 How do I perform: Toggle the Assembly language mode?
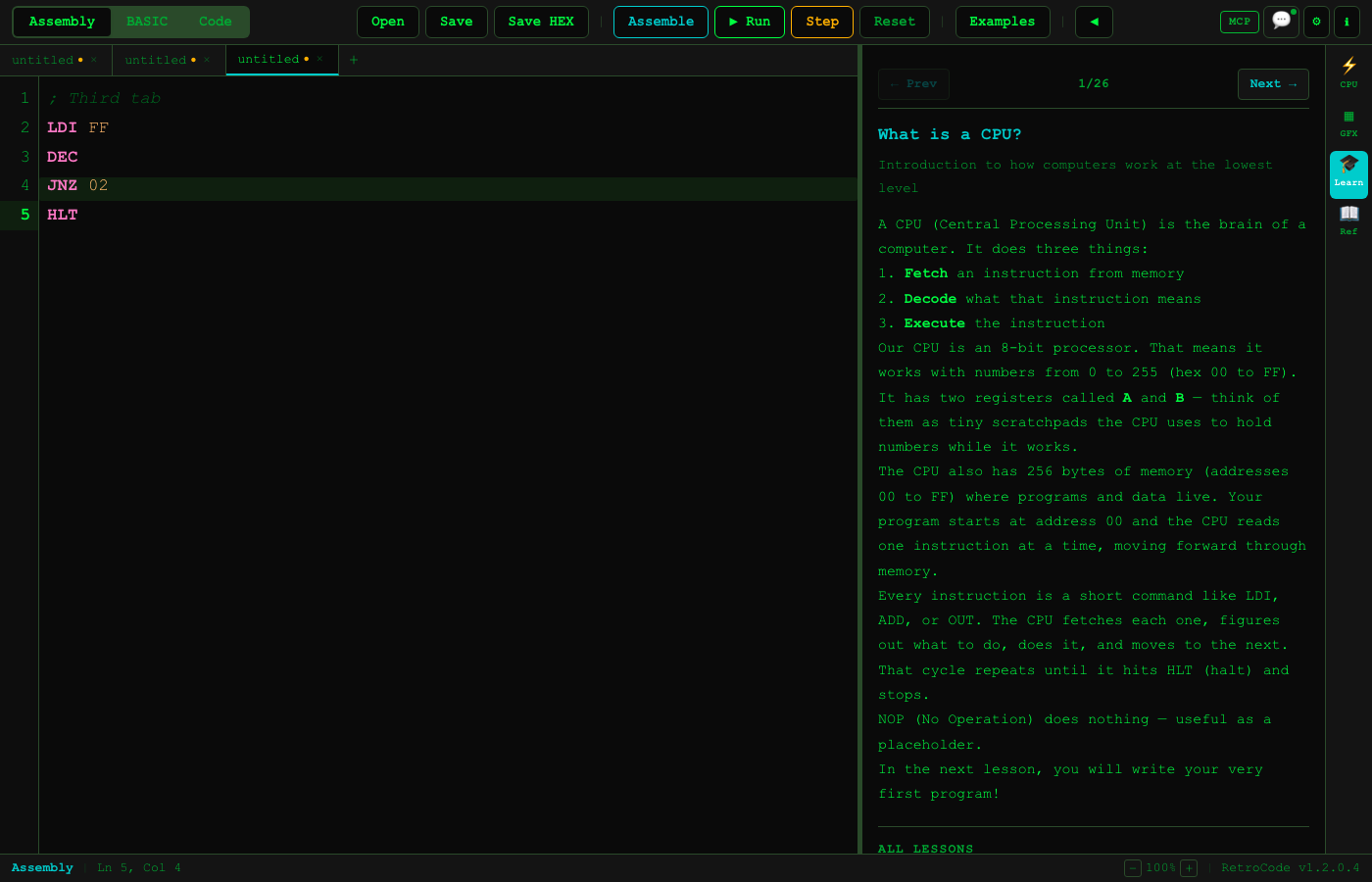(x=62, y=21)
